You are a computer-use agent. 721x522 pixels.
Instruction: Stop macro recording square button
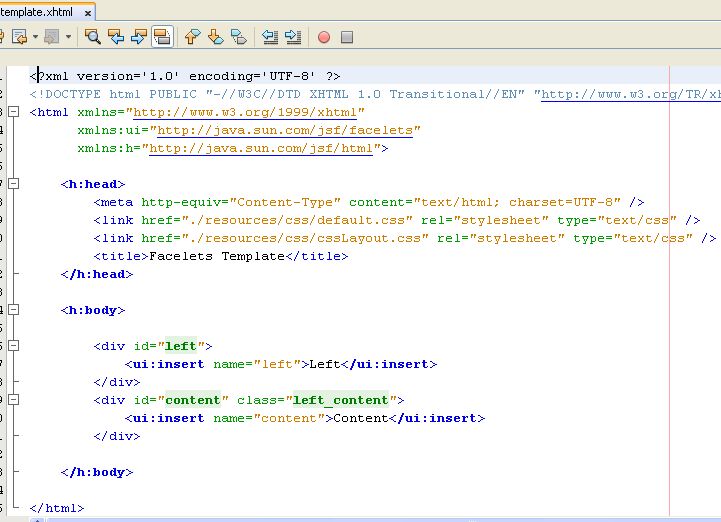click(x=347, y=37)
